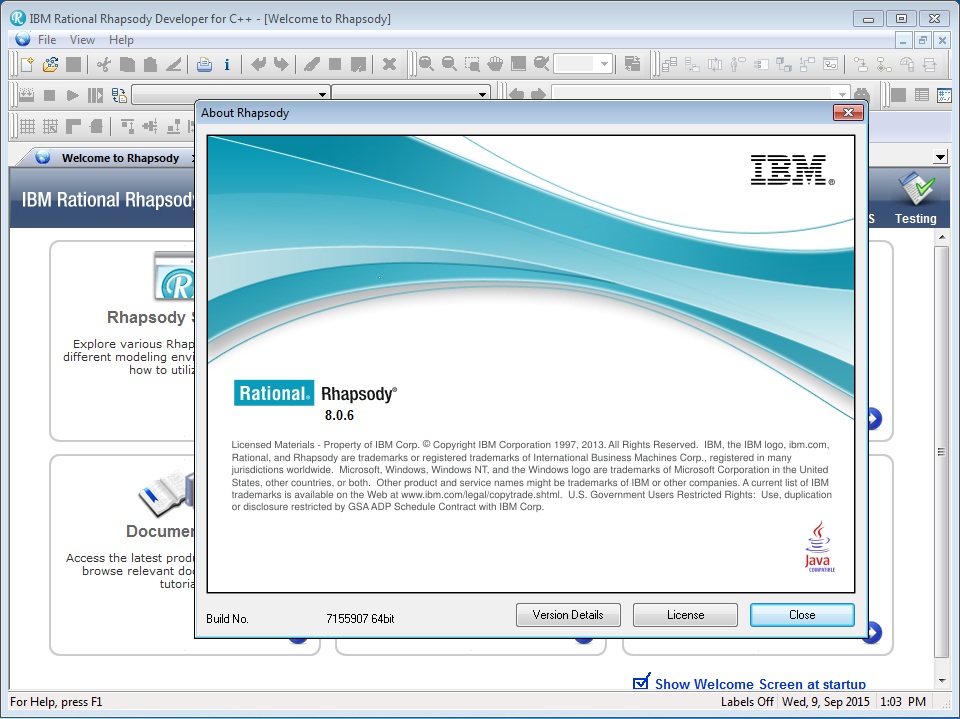The width and height of the screenshot is (960, 719).
Task: Click the Zoom Out magnifier icon
Action: pyautogui.click(x=449, y=64)
